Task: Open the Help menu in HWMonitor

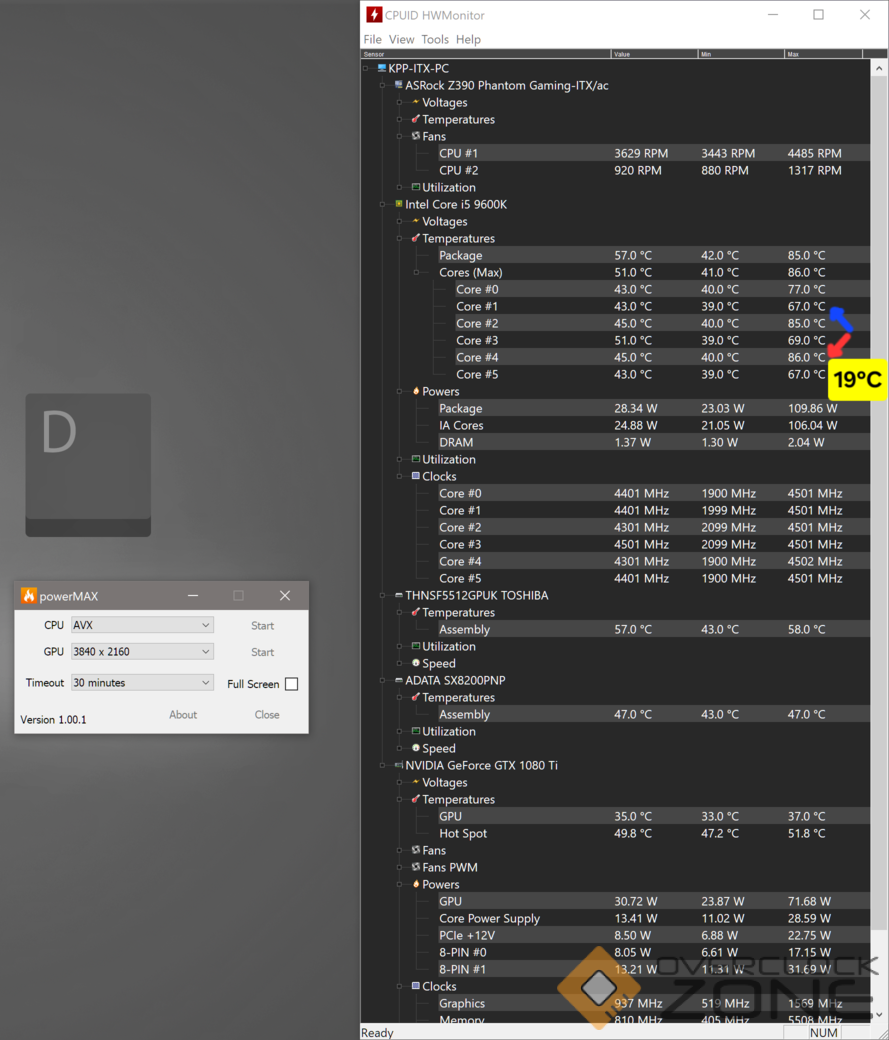Action: (x=468, y=39)
